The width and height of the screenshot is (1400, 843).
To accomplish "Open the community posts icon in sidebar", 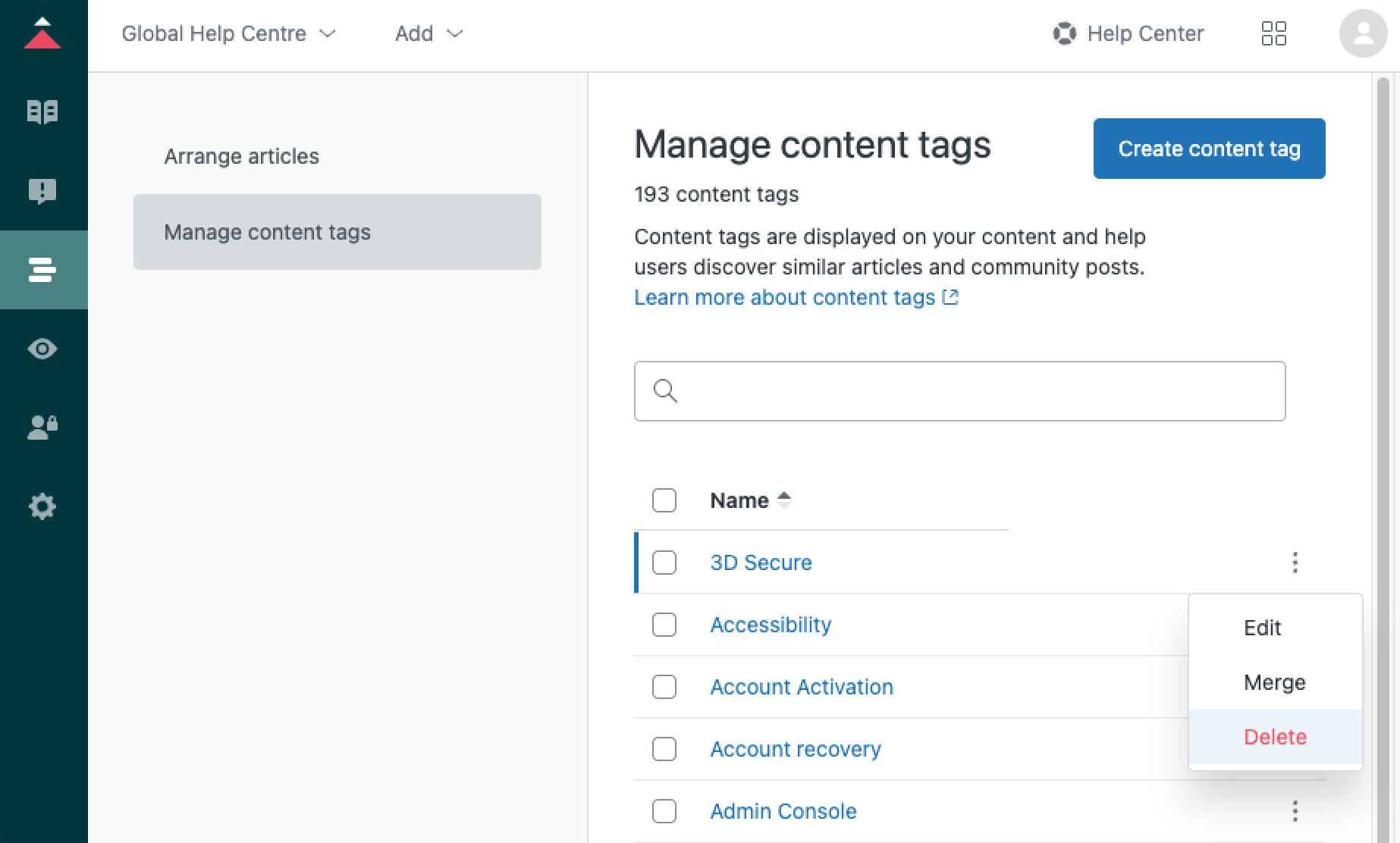I will coord(43,191).
